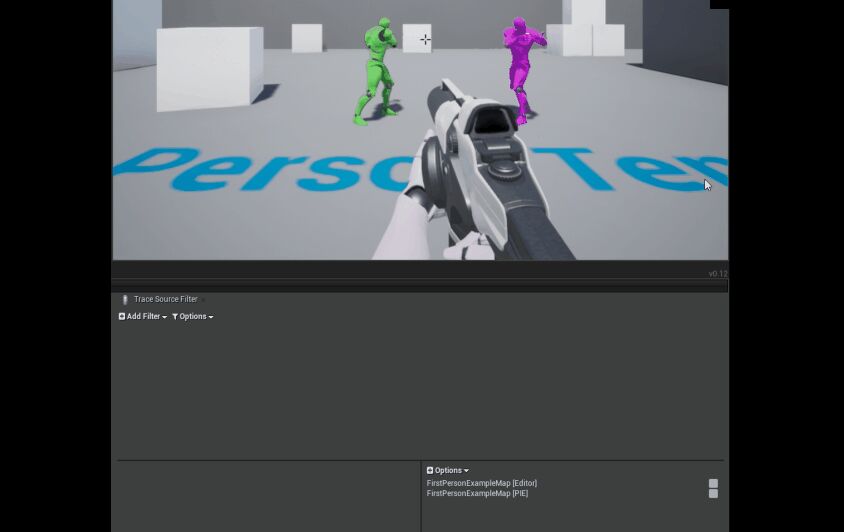Image resolution: width=844 pixels, height=532 pixels.
Task: Click the funnel icon beside the filter Options
Action: [x=175, y=317]
